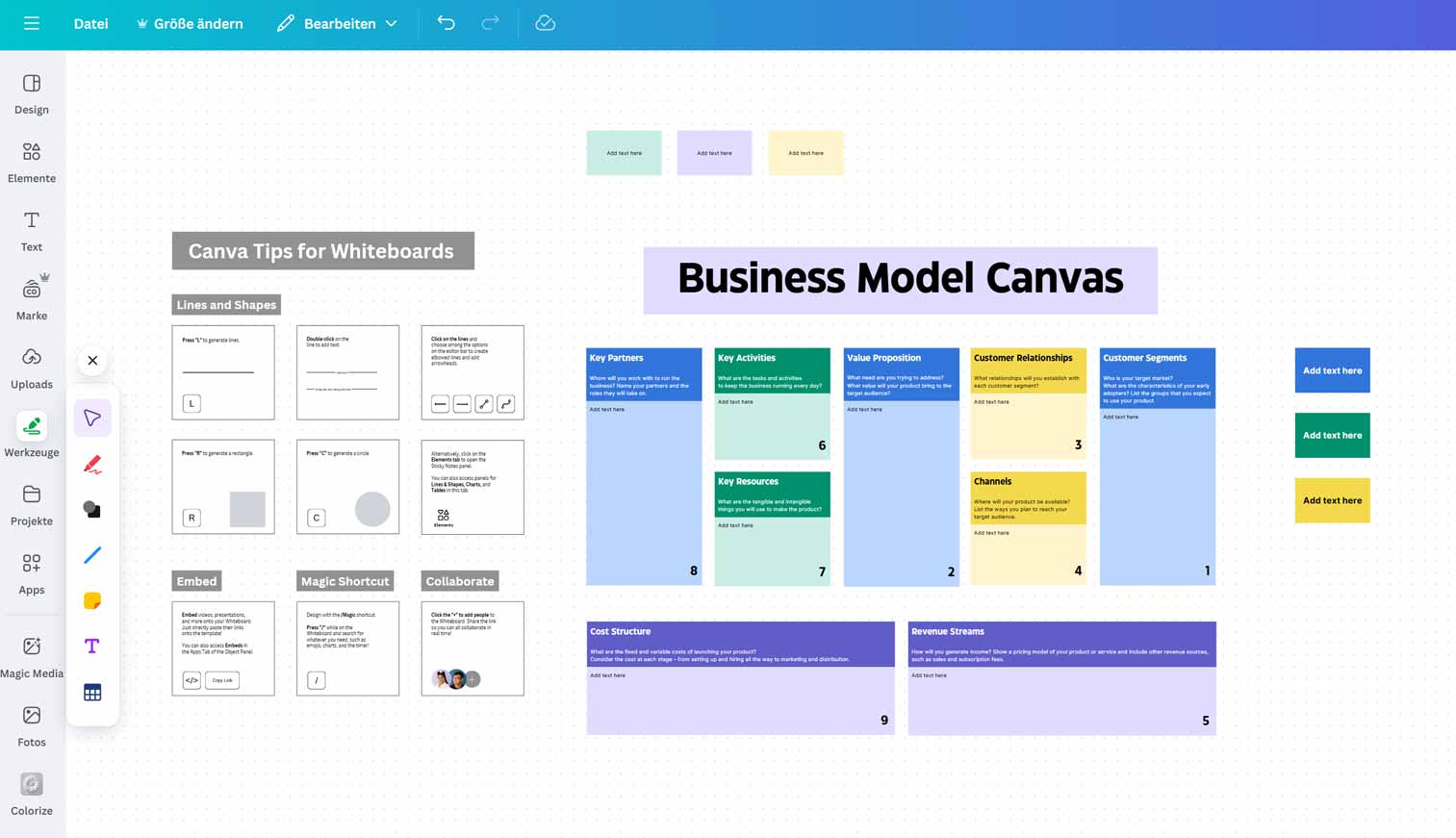This screenshot has height=838, width=1456.
Task: Select the pointer selection tool
Action: click(x=92, y=419)
